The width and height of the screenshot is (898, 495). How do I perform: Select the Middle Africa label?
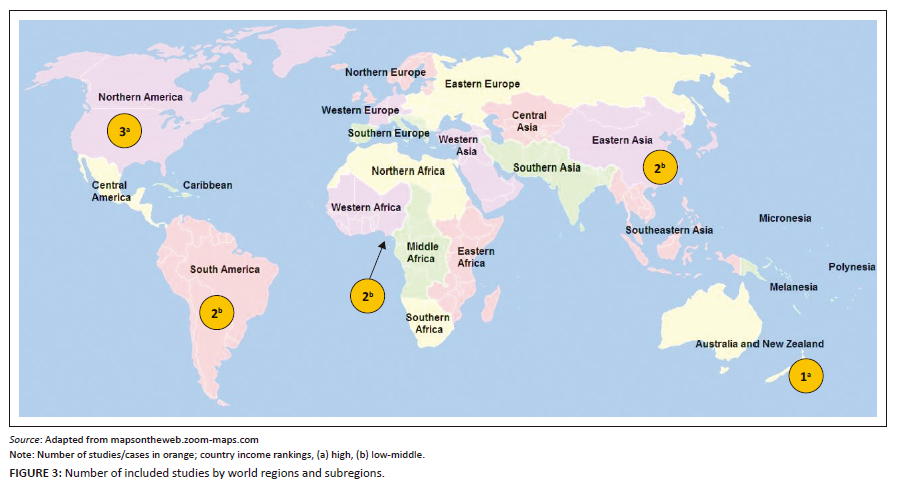pyautogui.click(x=421, y=252)
